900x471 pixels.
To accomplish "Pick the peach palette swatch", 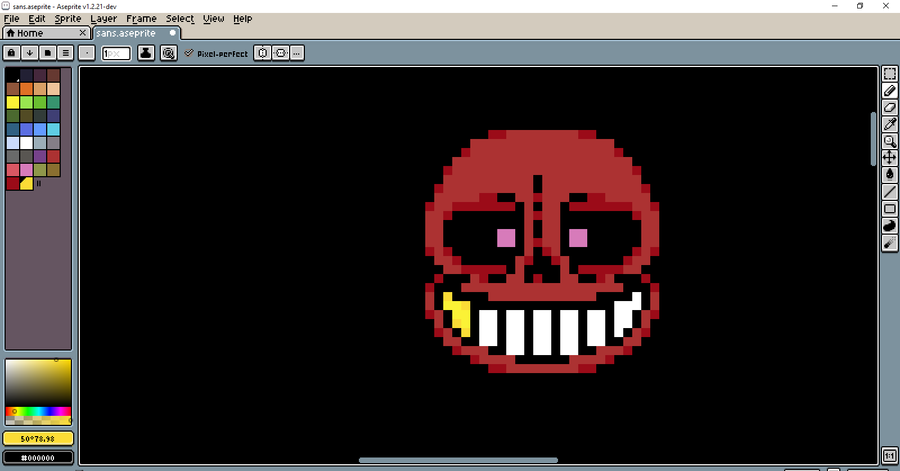I will (53, 89).
